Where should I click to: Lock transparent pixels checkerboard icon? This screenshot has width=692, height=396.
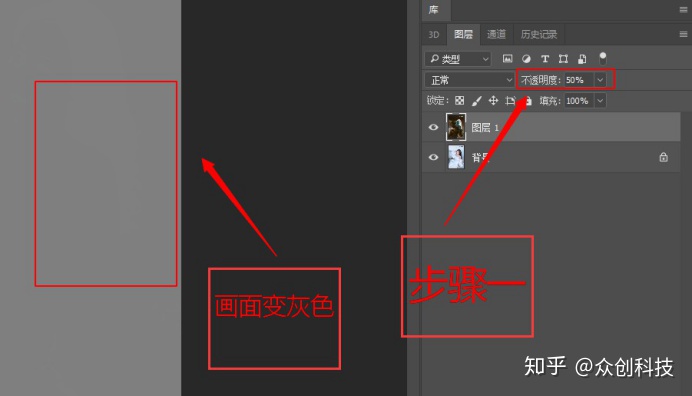click(x=459, y=101)
